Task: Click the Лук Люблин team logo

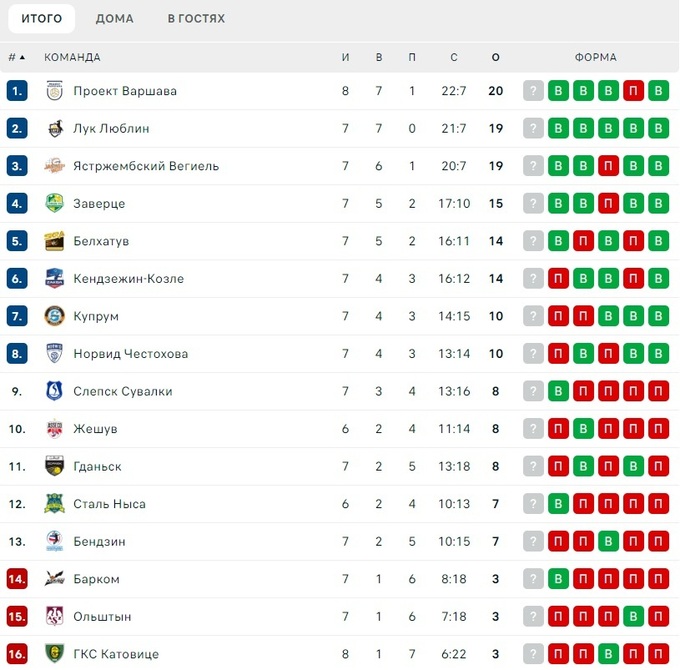Action: click(55, 129)
